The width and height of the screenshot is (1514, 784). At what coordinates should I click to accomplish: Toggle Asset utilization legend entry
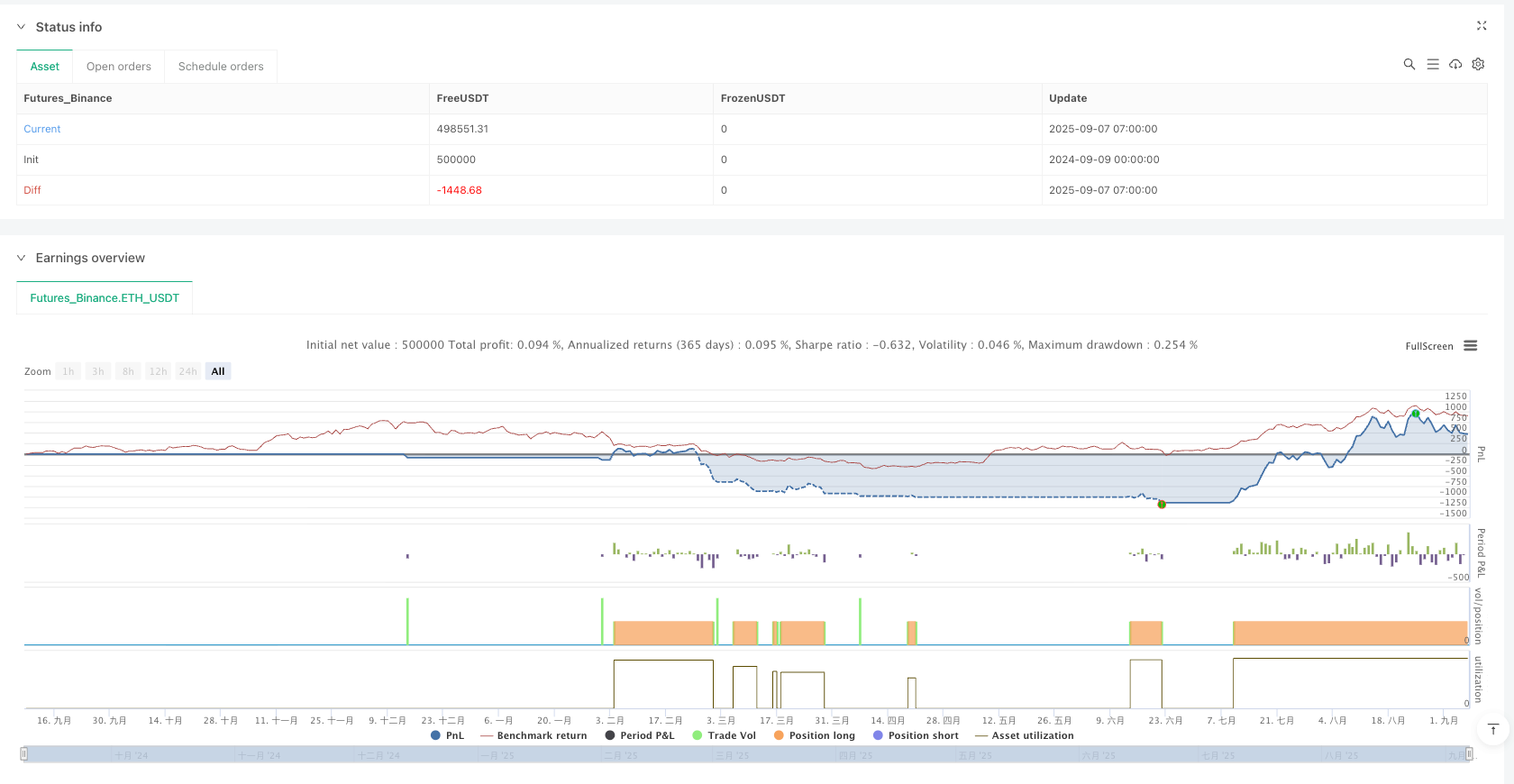(1025, 735)
